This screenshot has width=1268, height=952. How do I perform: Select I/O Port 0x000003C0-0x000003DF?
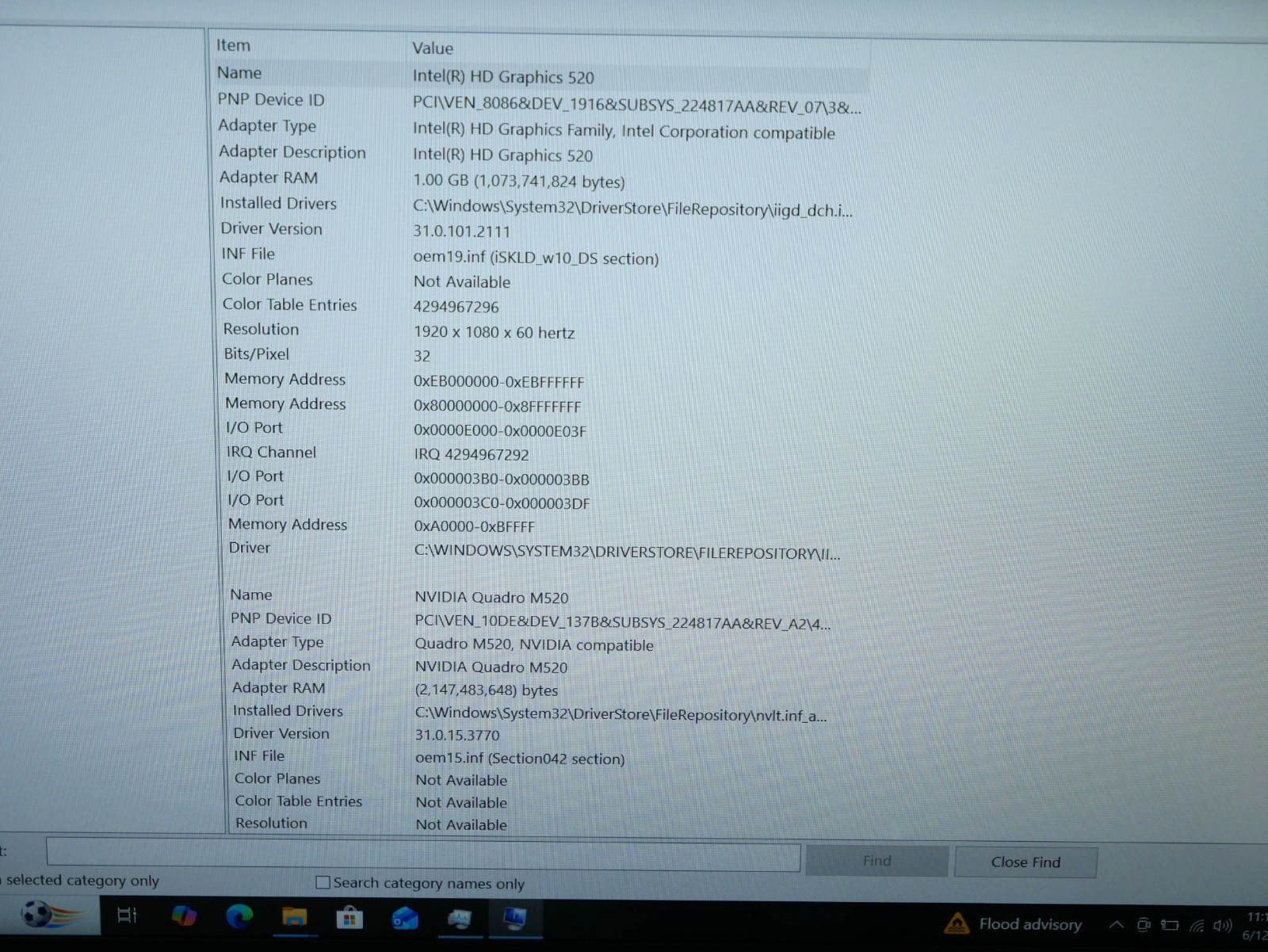point(502,503)
